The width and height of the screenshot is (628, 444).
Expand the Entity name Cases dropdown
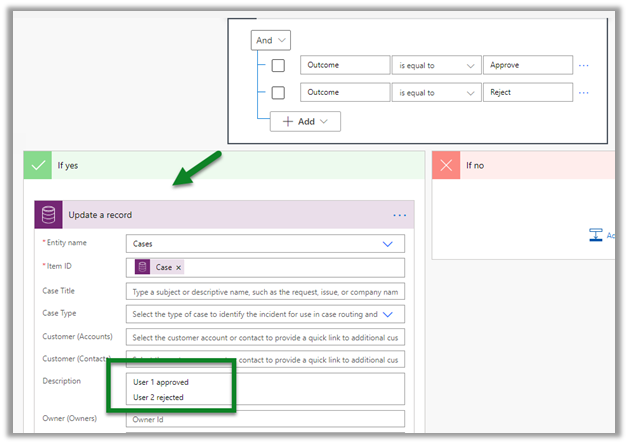pyautogui.click(x=387, y=243)
